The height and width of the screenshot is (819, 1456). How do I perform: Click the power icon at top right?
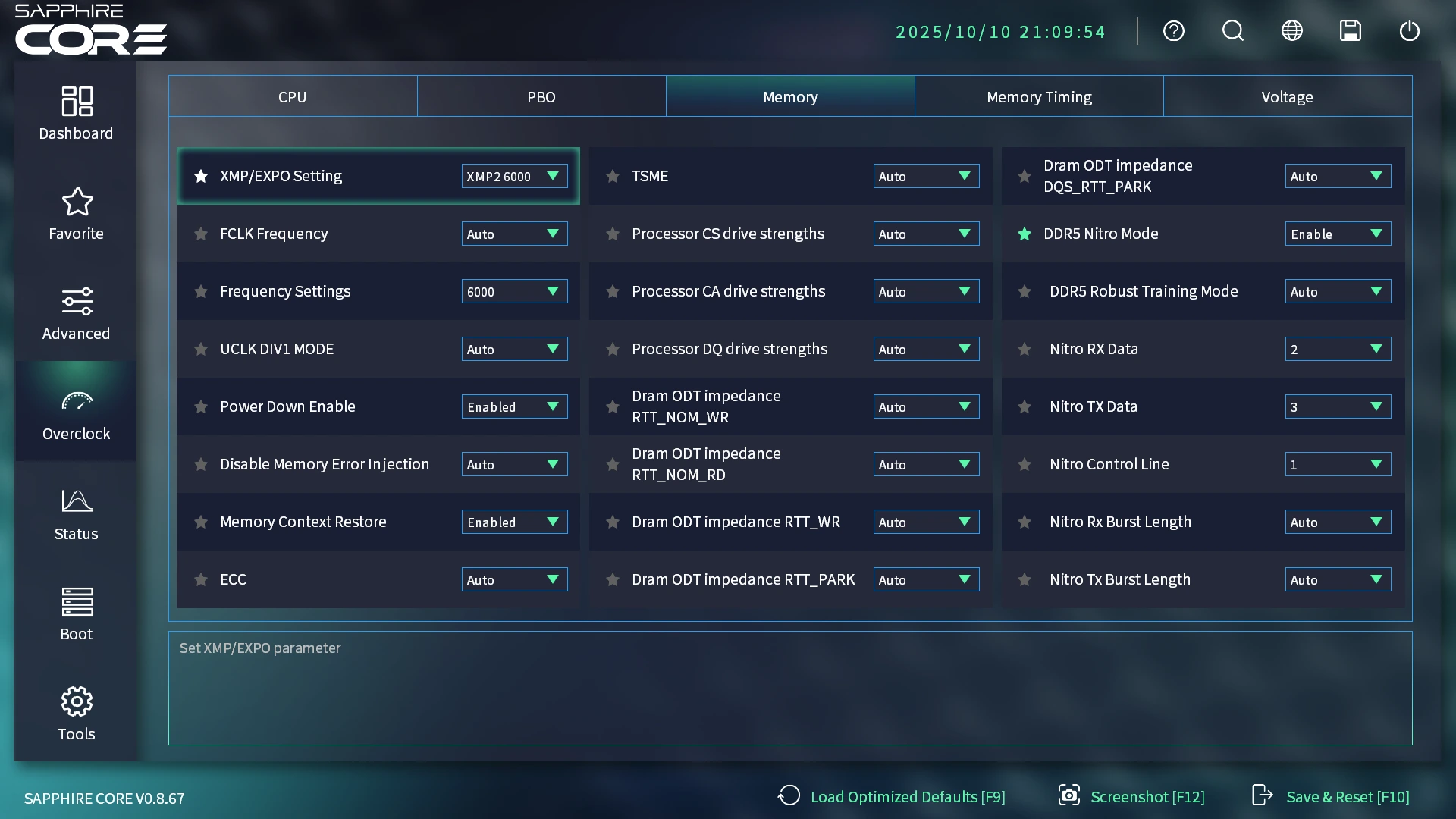click(1409, 31)
